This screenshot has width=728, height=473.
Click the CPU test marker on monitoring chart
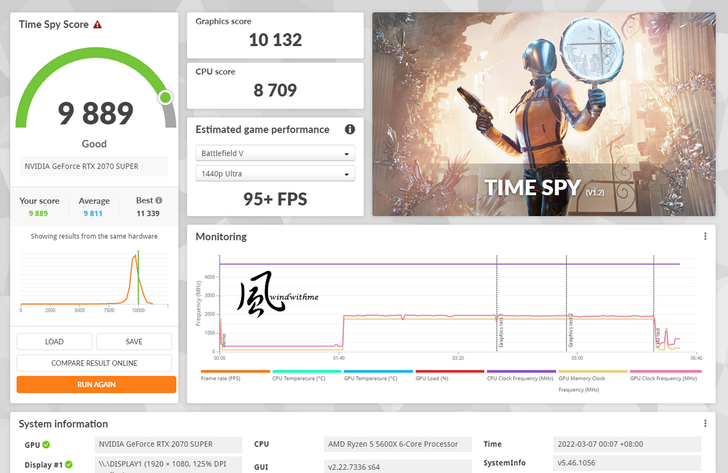pyautogui.click(x=658, y=338)
